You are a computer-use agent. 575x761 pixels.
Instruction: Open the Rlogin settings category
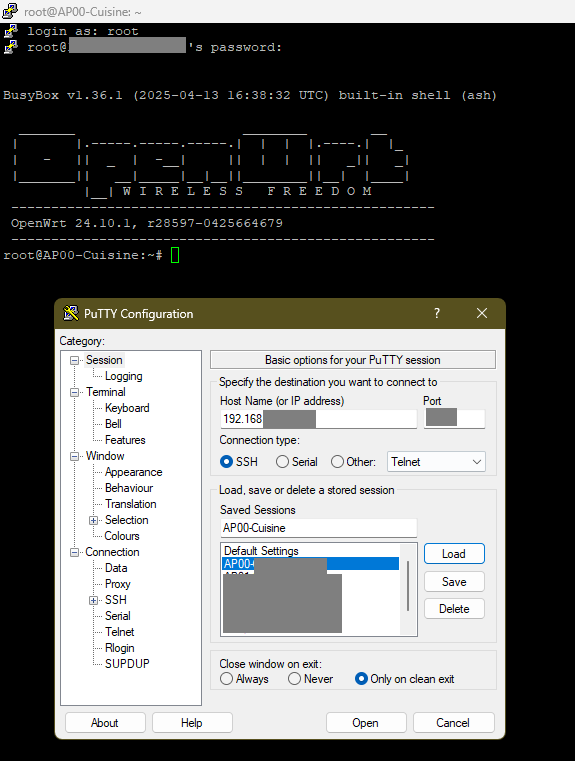click(119, 648)
